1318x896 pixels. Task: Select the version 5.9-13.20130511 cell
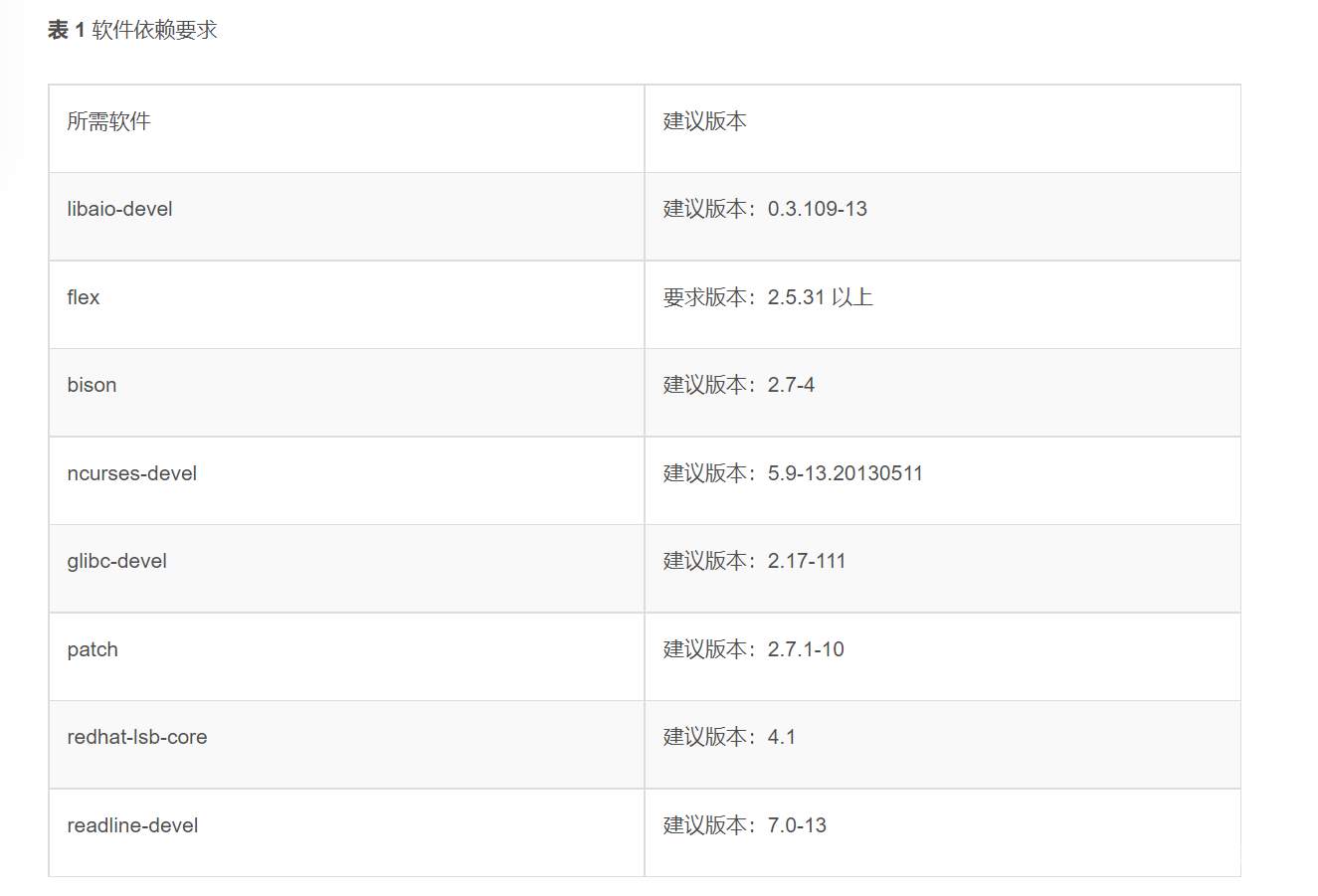793,473
